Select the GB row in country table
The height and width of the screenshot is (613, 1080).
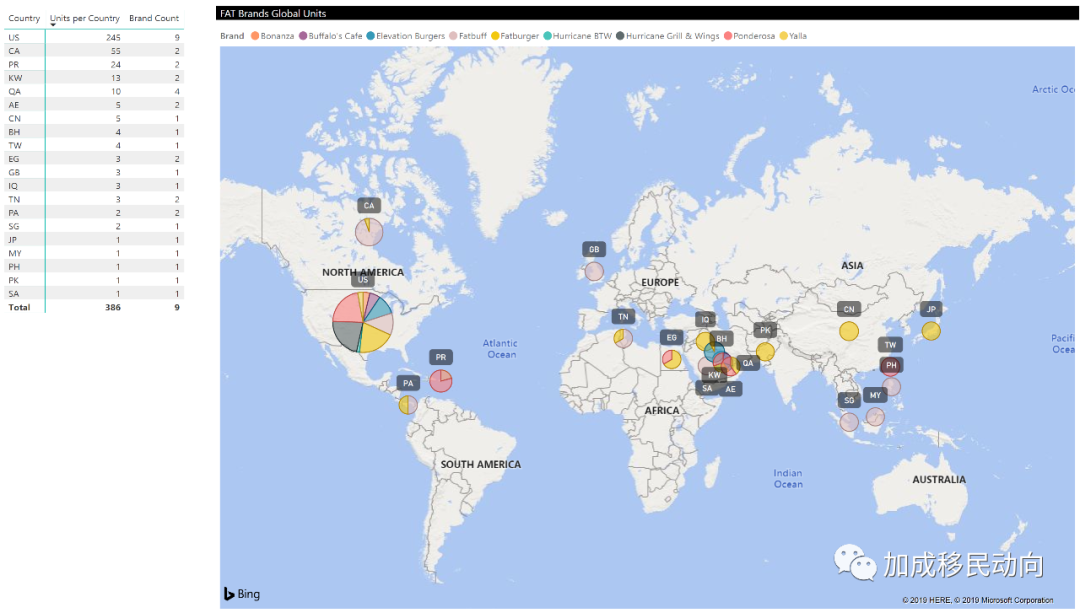point(94,172)
